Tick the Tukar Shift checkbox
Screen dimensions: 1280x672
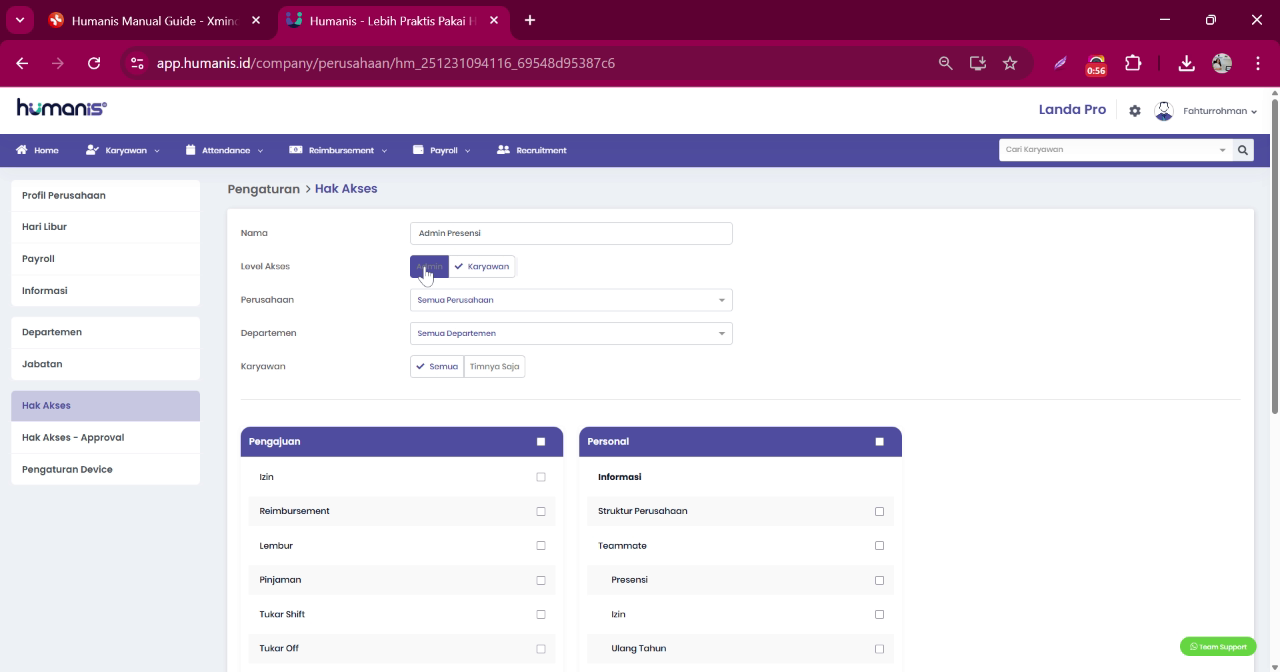(x=541, y=614)
